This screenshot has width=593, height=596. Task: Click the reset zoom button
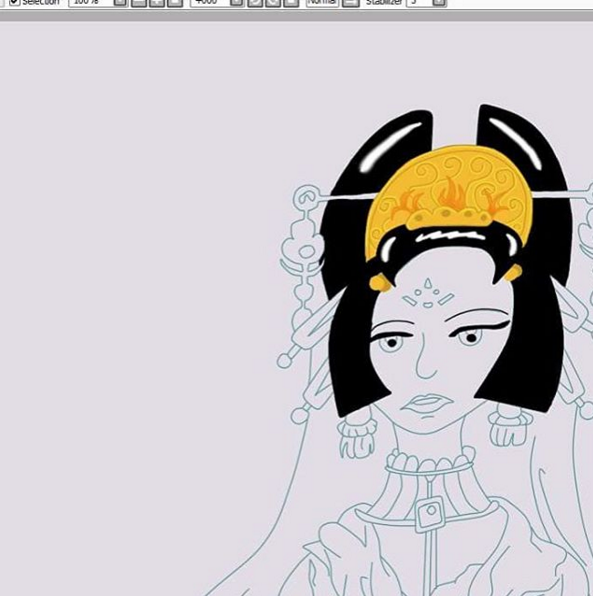click(x=175, y=2)
